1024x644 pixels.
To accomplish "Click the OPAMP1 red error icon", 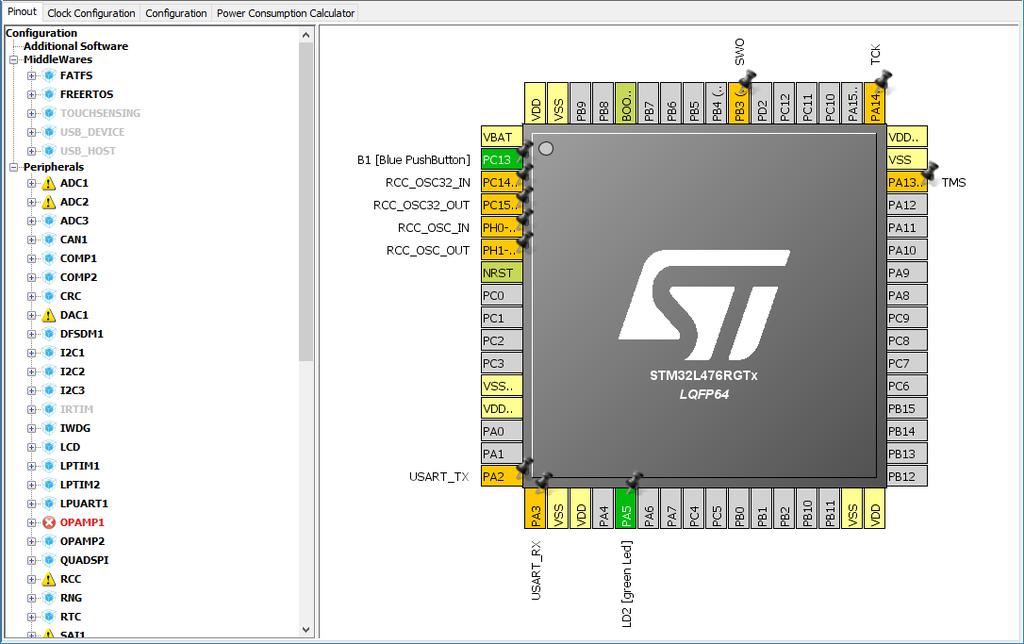I will point(49,523).
